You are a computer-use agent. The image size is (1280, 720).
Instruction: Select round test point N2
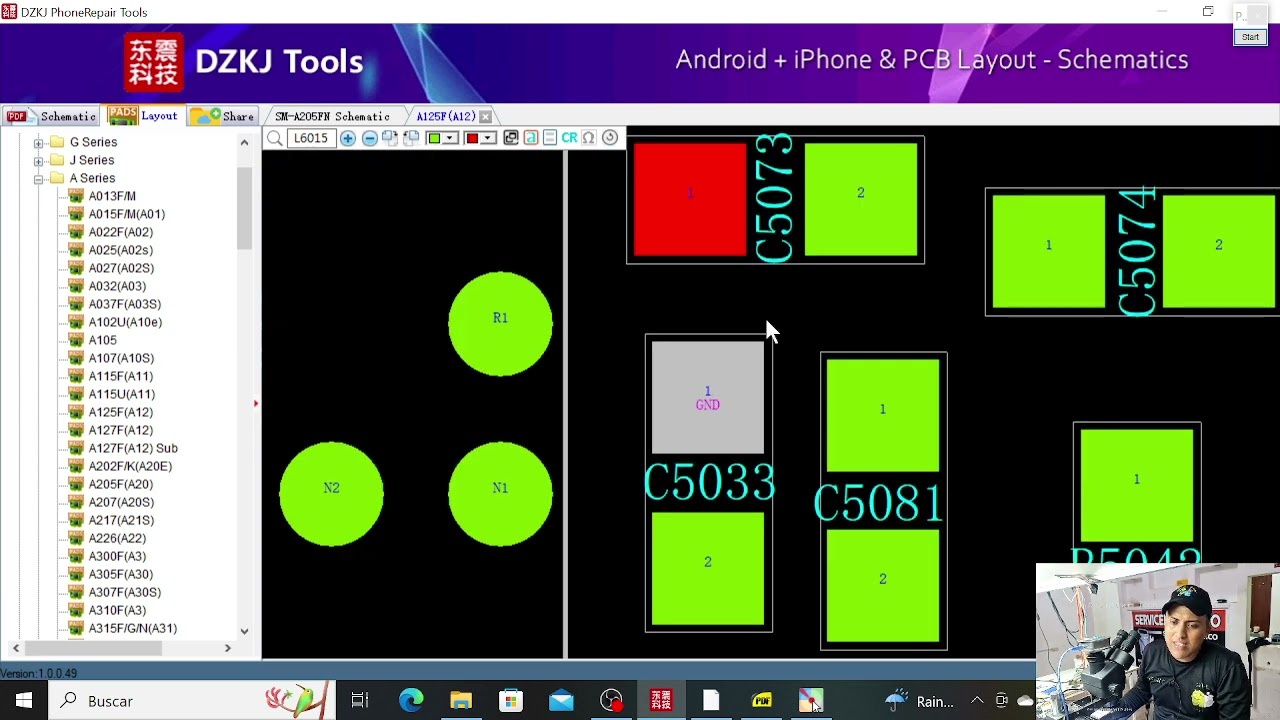pos(331,494)
